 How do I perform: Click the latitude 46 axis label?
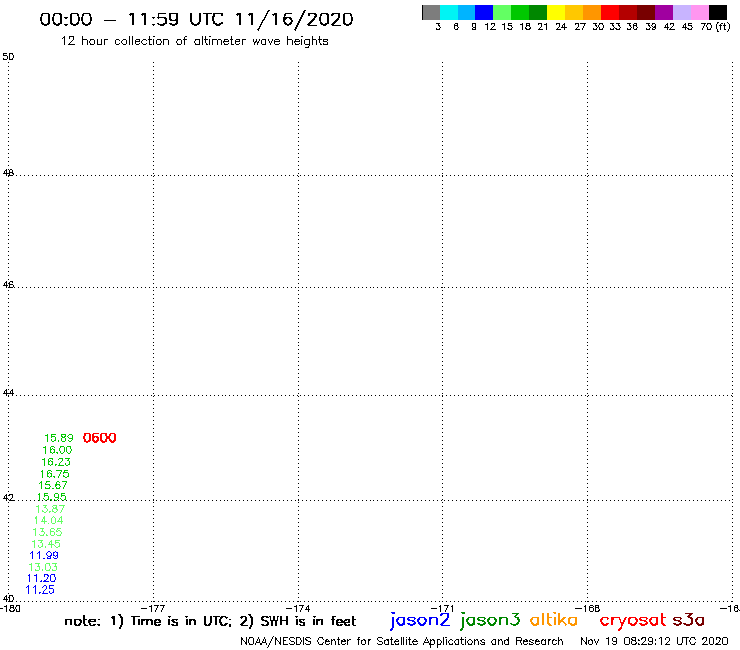click(x=8, y=285)
